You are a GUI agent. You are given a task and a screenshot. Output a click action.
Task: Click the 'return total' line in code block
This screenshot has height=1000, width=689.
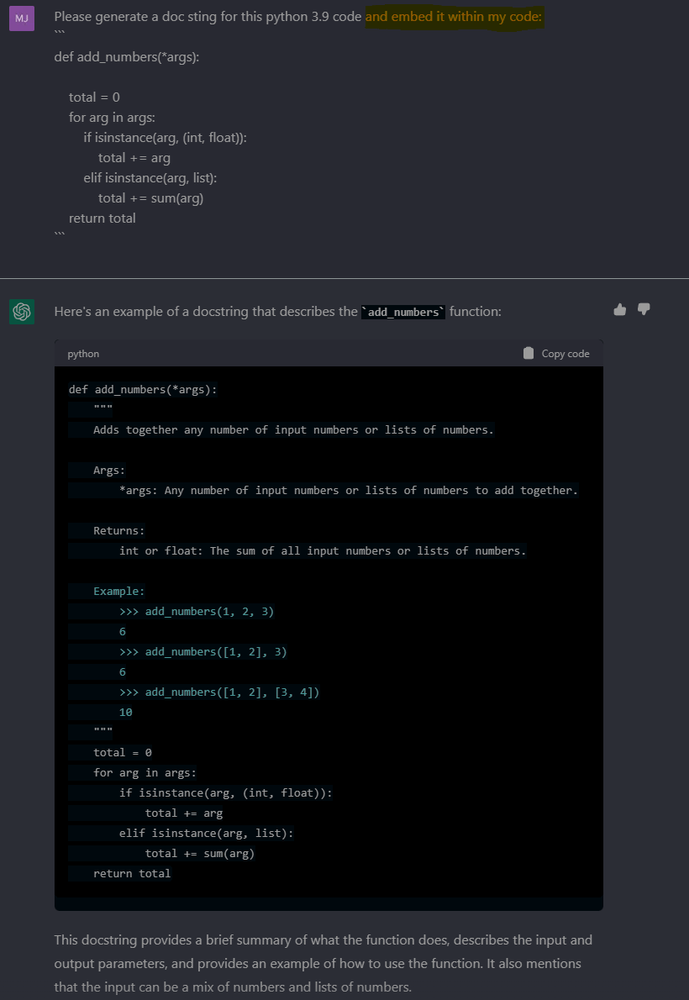tap(132, 874)
